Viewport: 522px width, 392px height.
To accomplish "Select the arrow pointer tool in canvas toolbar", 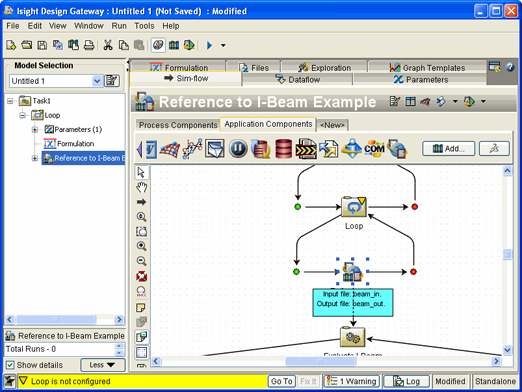I will [x=141, y=172].
